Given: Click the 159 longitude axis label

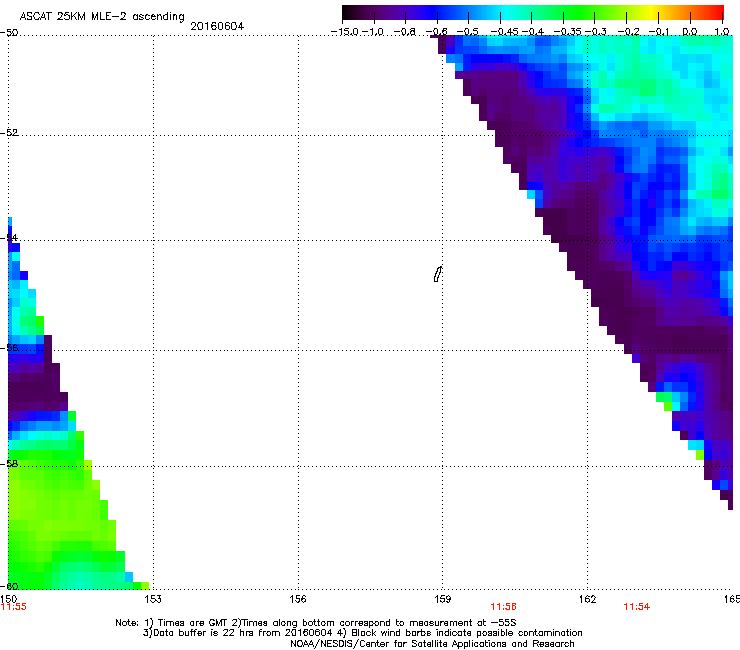Looking at the screenshot, I should [443, 599].
